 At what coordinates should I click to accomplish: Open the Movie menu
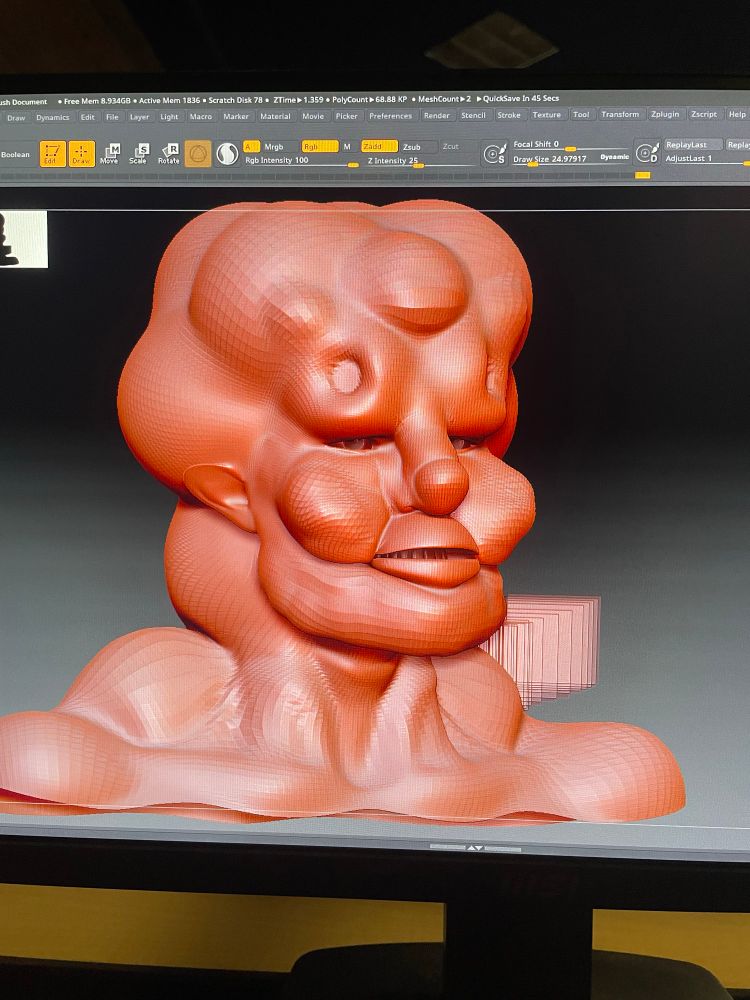coord(313,117)
